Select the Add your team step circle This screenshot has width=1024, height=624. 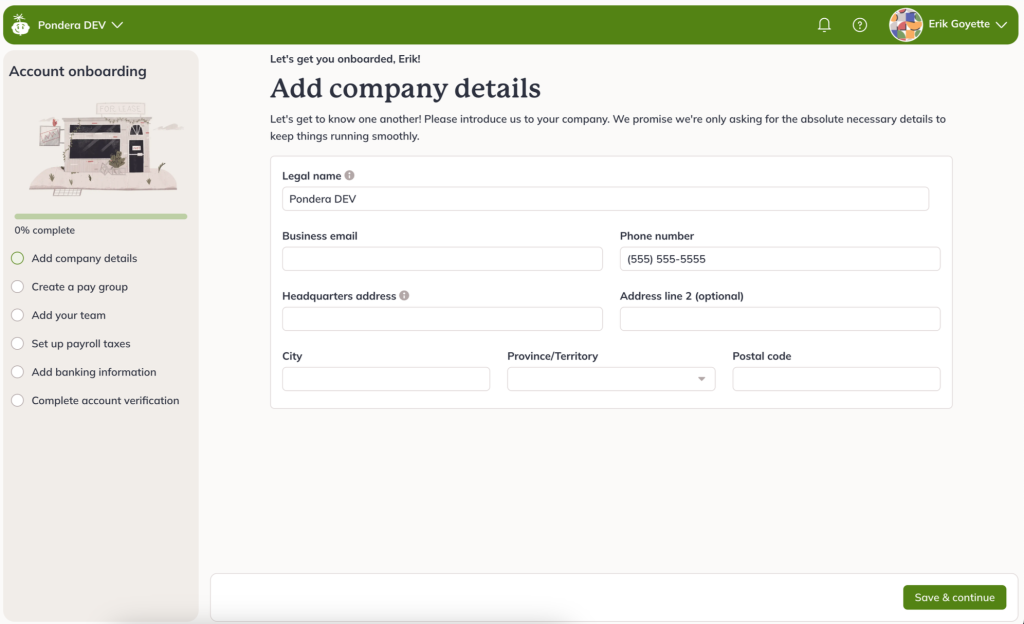point(17,315)
